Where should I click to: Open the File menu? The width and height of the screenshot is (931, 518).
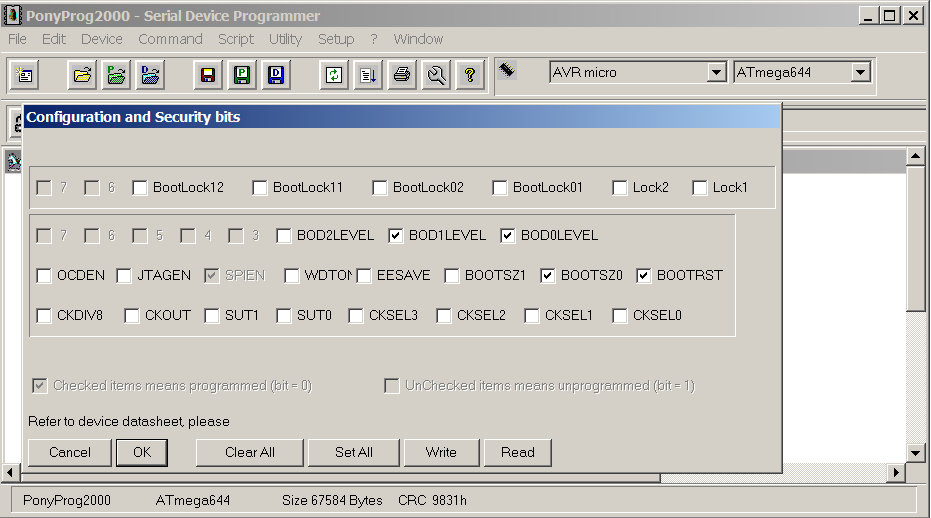(x=17, y=39)
